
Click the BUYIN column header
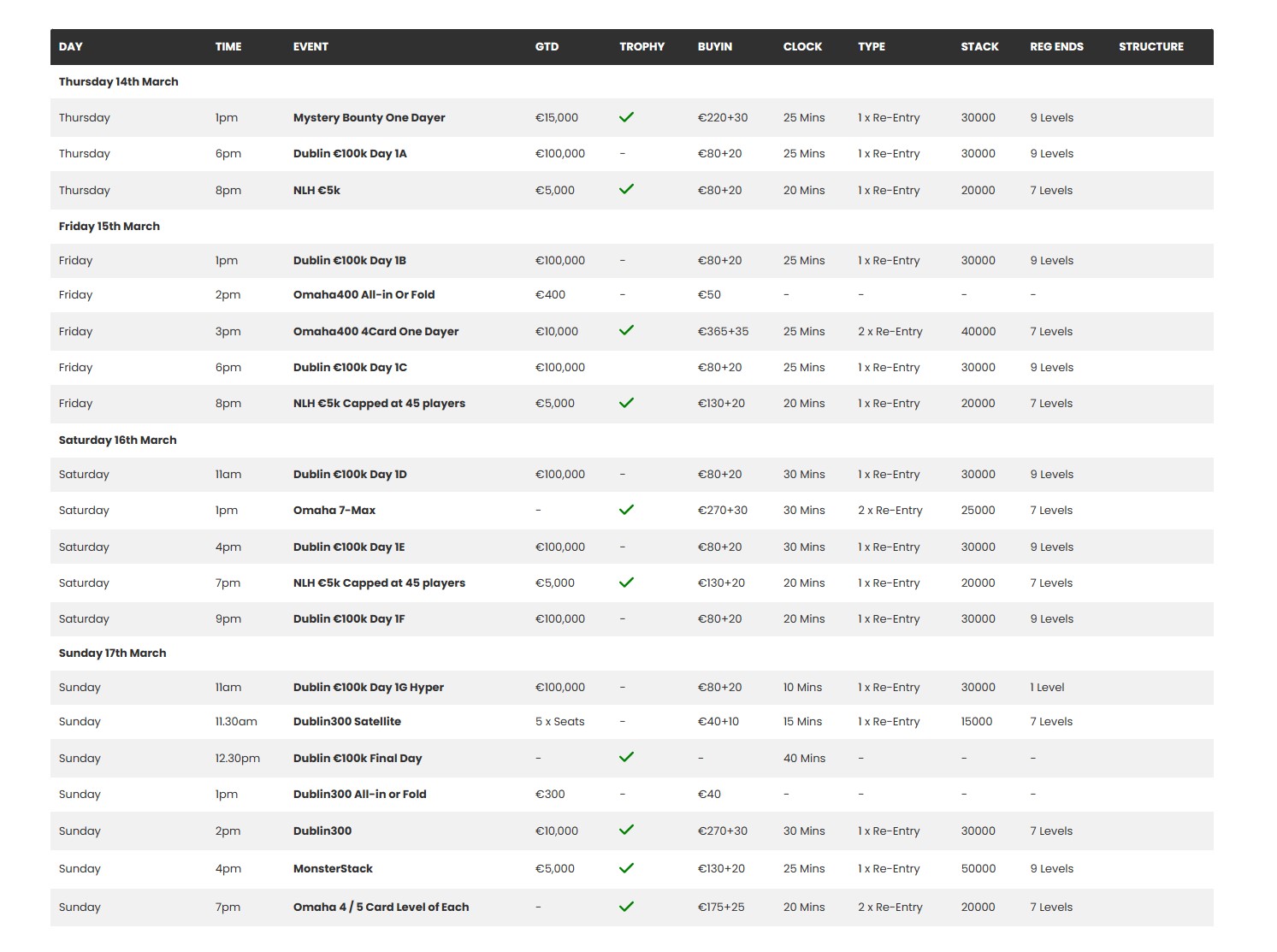714,47
